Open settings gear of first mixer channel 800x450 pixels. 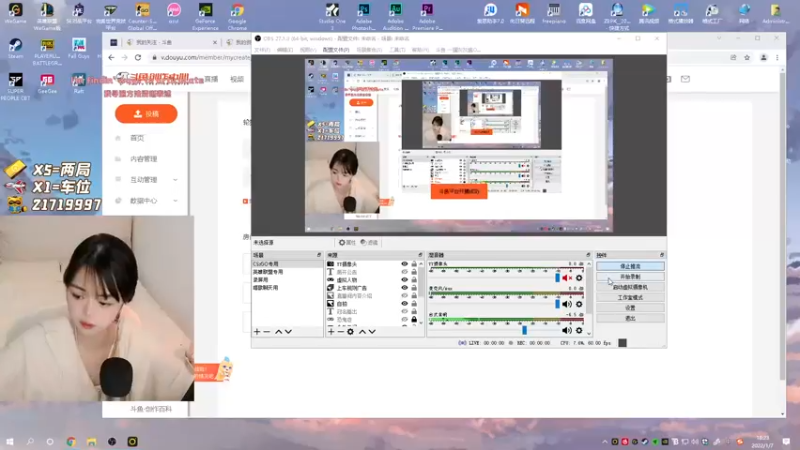coord(579,278)
